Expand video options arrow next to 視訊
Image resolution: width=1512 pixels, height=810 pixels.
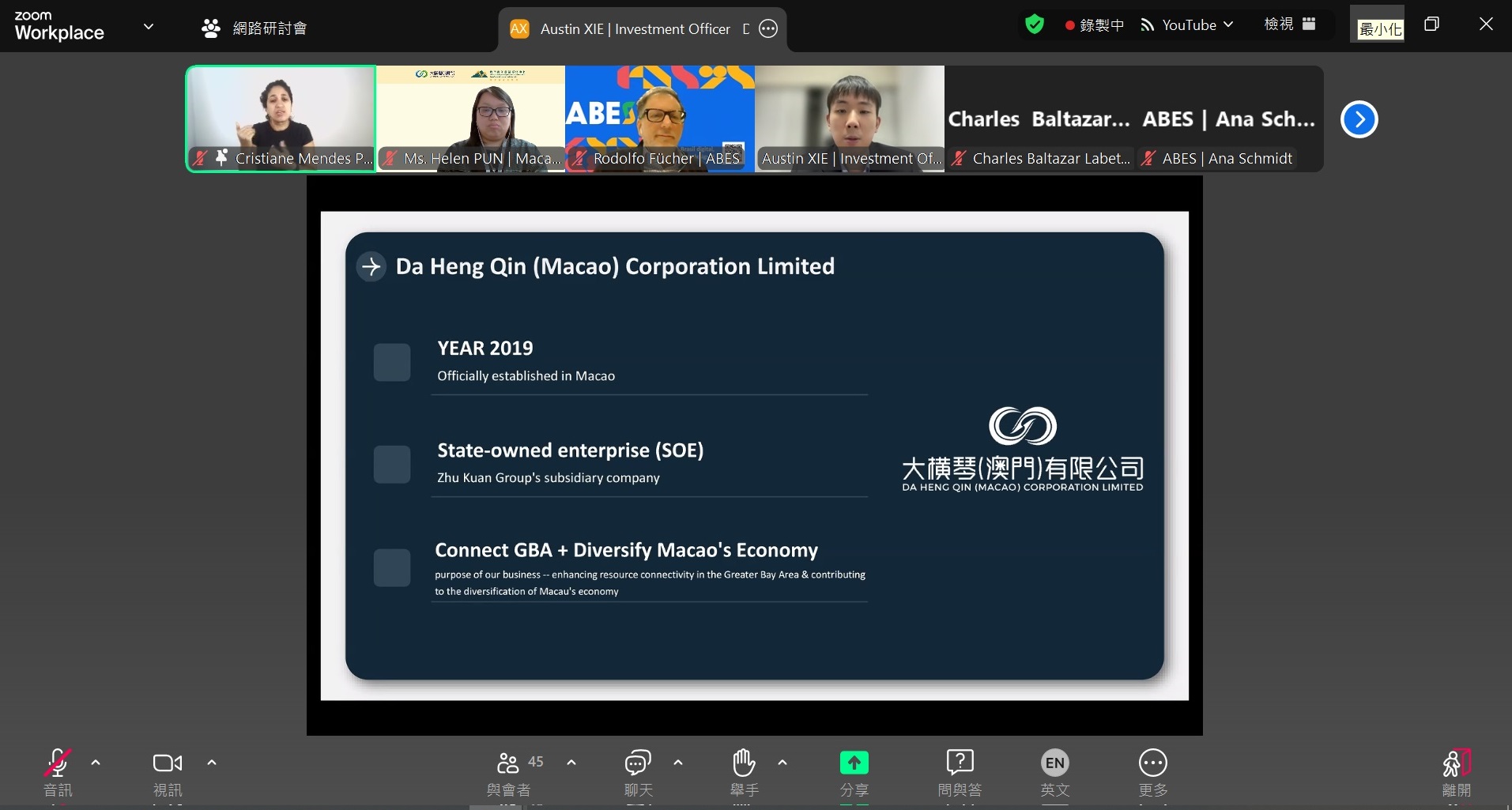[x=212, y=763]
